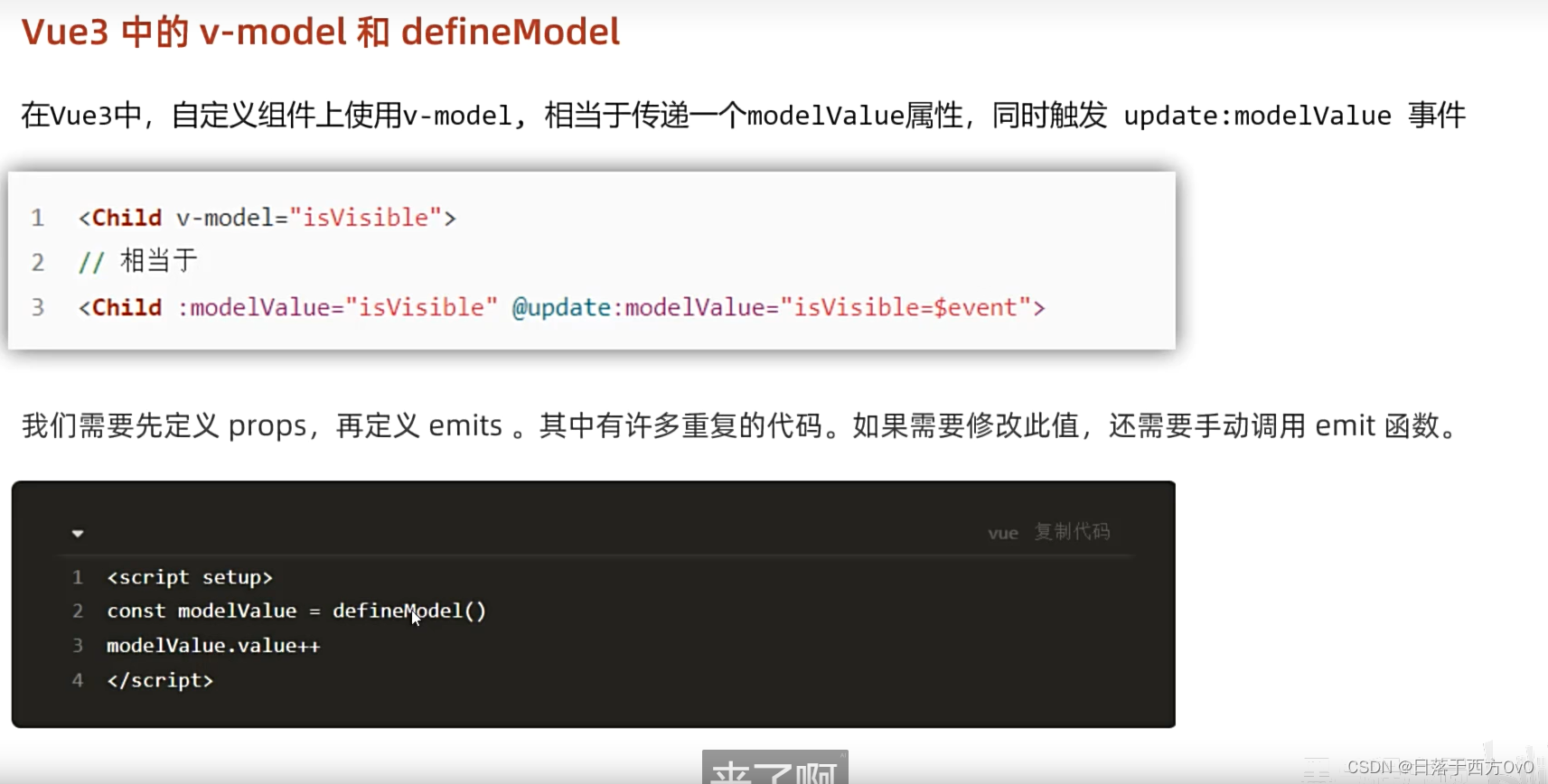Click line number 4 in the dark code block
This screenshot has width=1548, height=784.
(78, 680)
